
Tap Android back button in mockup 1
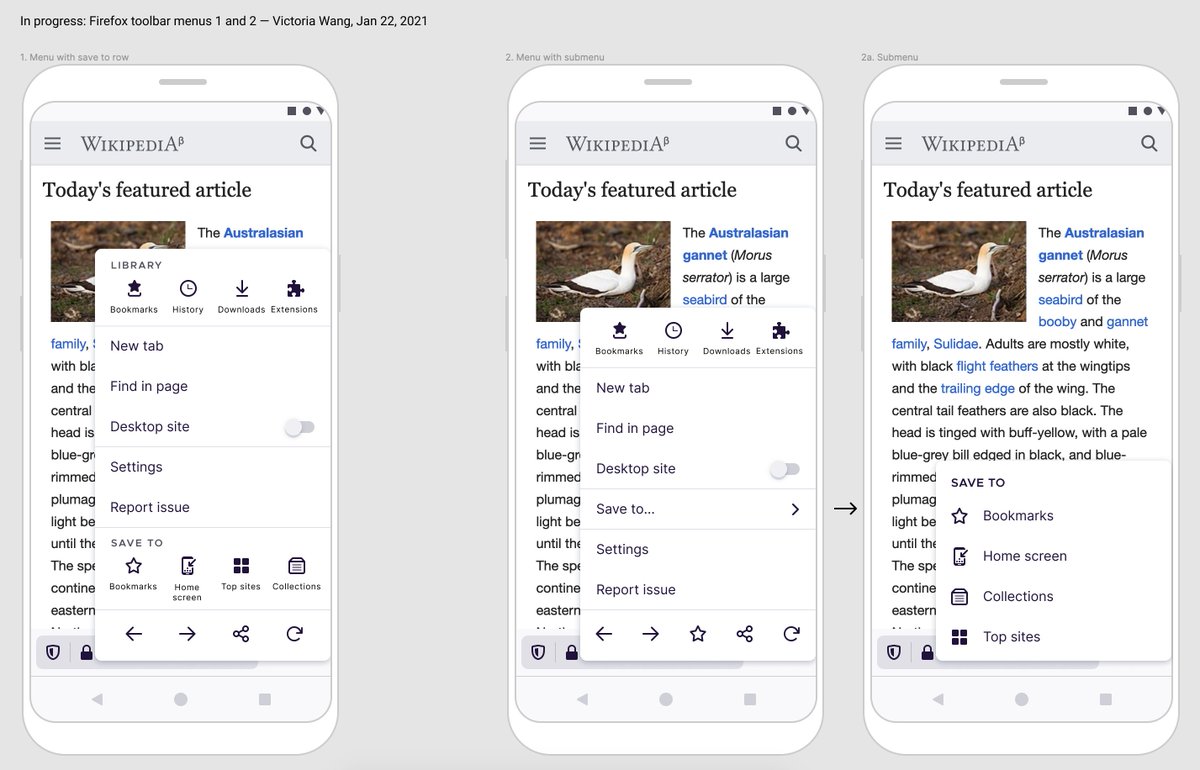point(97,700)
